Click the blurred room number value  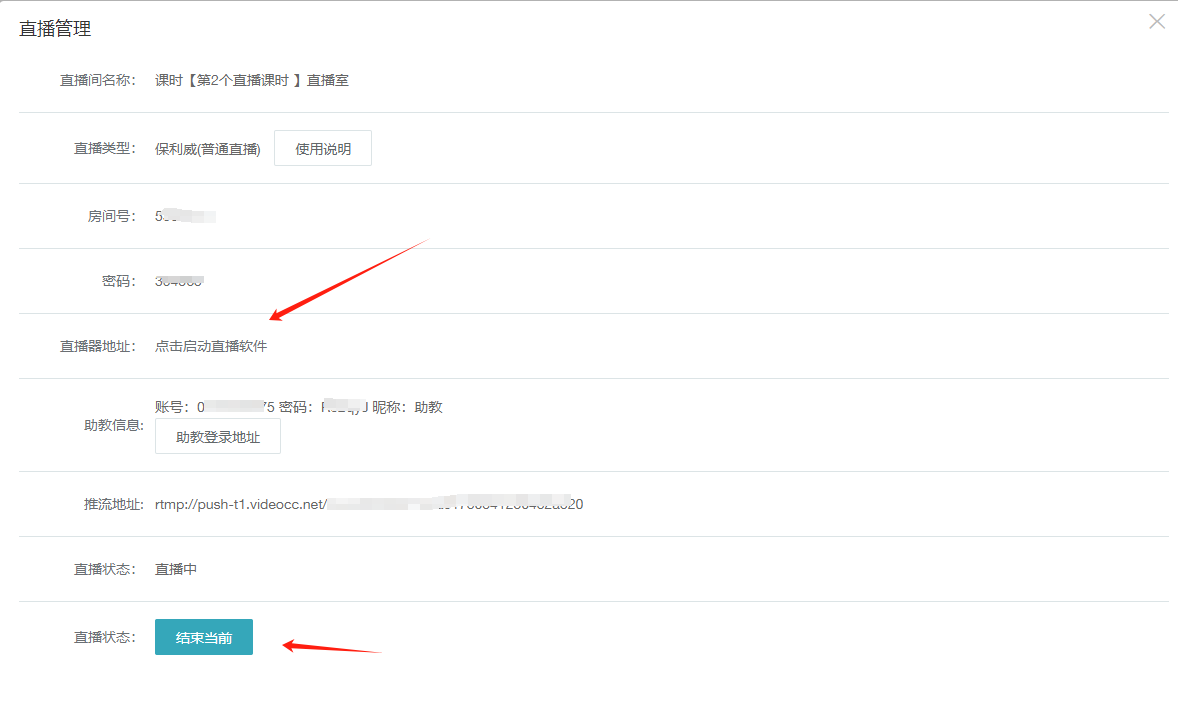(186, 216)
